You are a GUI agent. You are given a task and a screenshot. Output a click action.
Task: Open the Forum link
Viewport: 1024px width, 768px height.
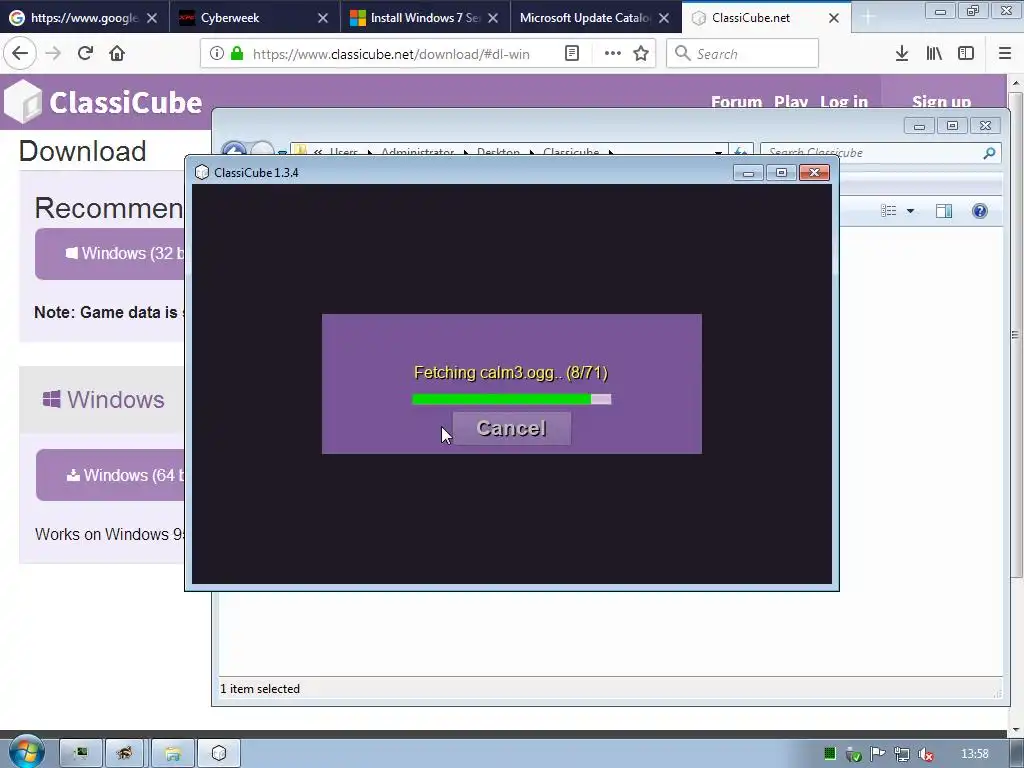tap(736, 102)
